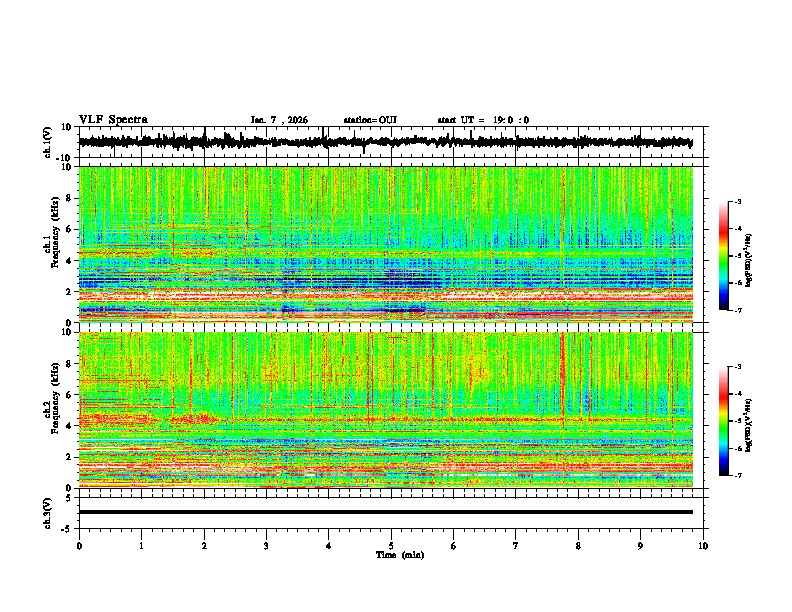Click the "-7" label on ch.2 color scale
The width and height of the screenshot is (792, 612).
tap(738, 476)
